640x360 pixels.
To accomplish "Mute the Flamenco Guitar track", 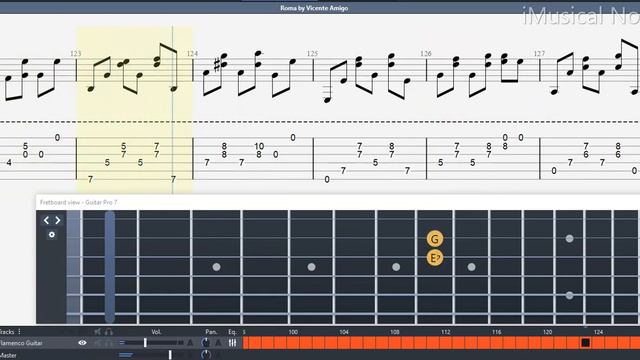I will 98,343.
